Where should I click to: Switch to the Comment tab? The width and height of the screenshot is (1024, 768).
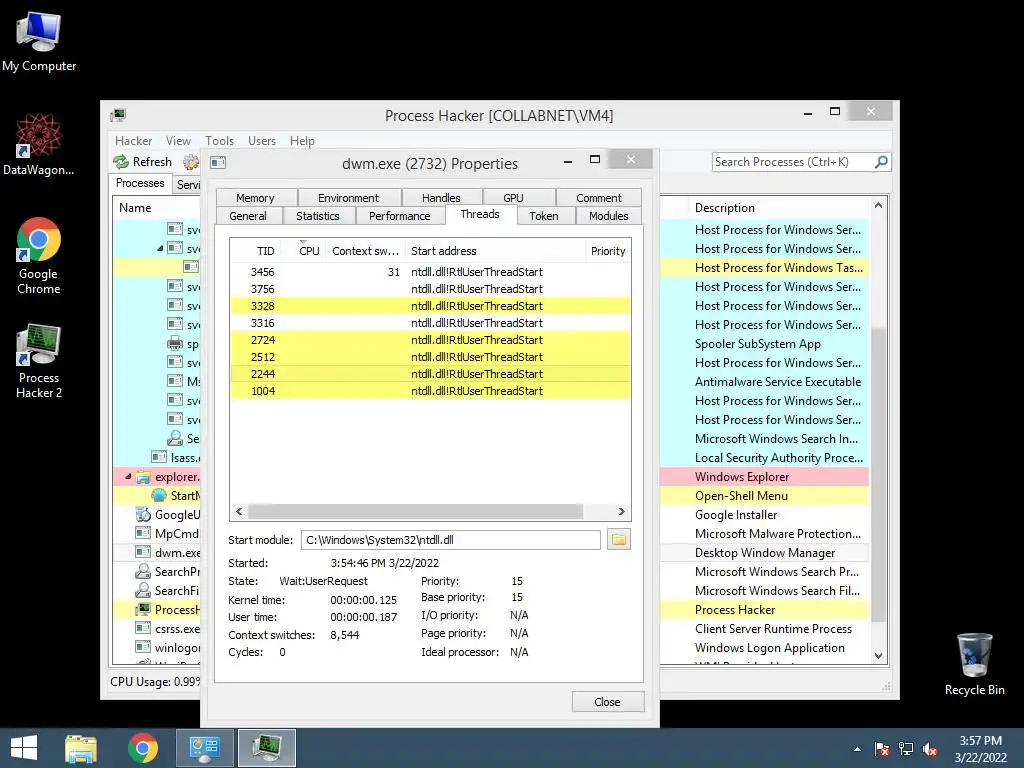pos(599,198)
